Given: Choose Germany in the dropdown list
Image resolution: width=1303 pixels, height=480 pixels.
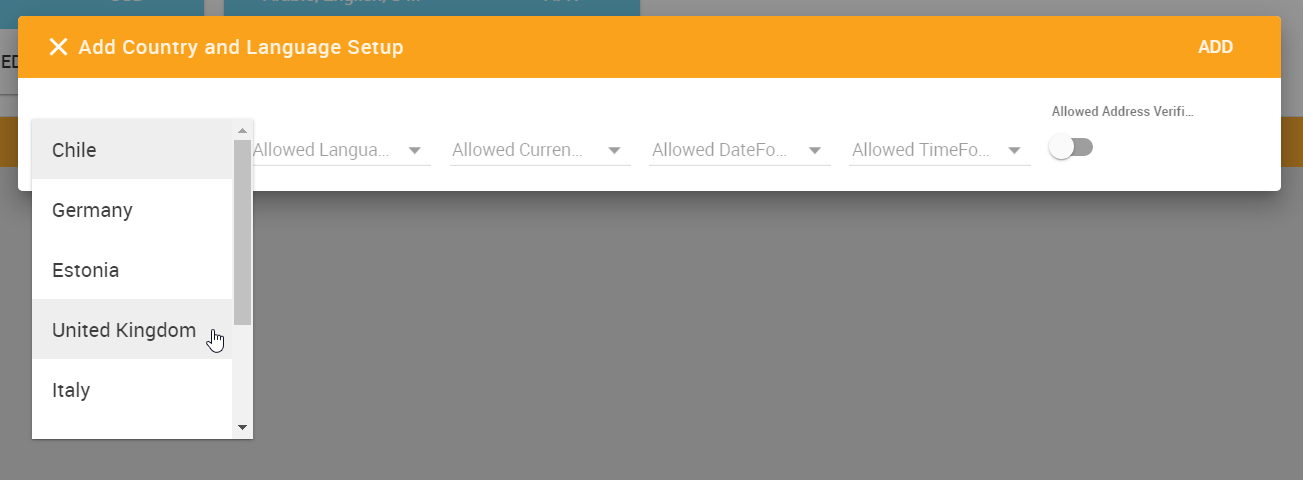Looking at the screenshot, I should coord(133,210).
